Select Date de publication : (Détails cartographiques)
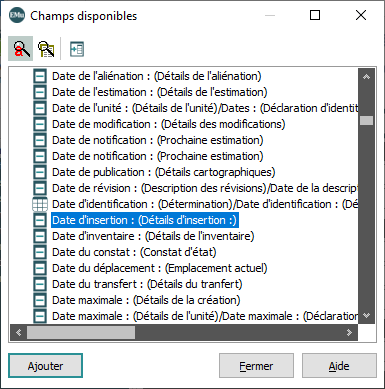The image size is (385, 389). click(164, 172)
